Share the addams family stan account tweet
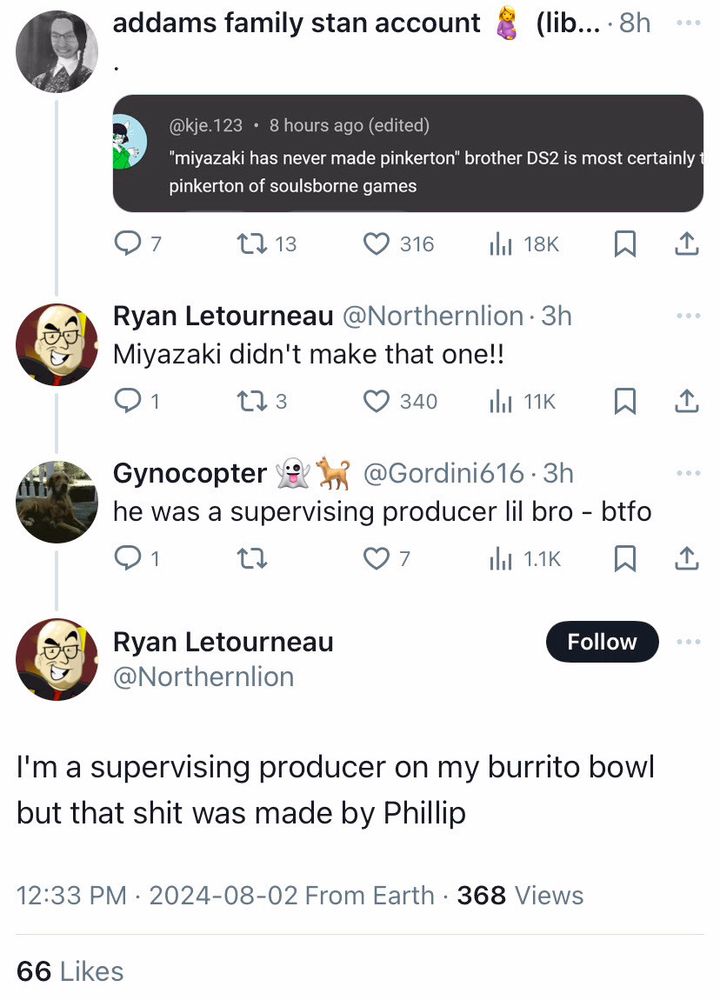 click(687, 243)
